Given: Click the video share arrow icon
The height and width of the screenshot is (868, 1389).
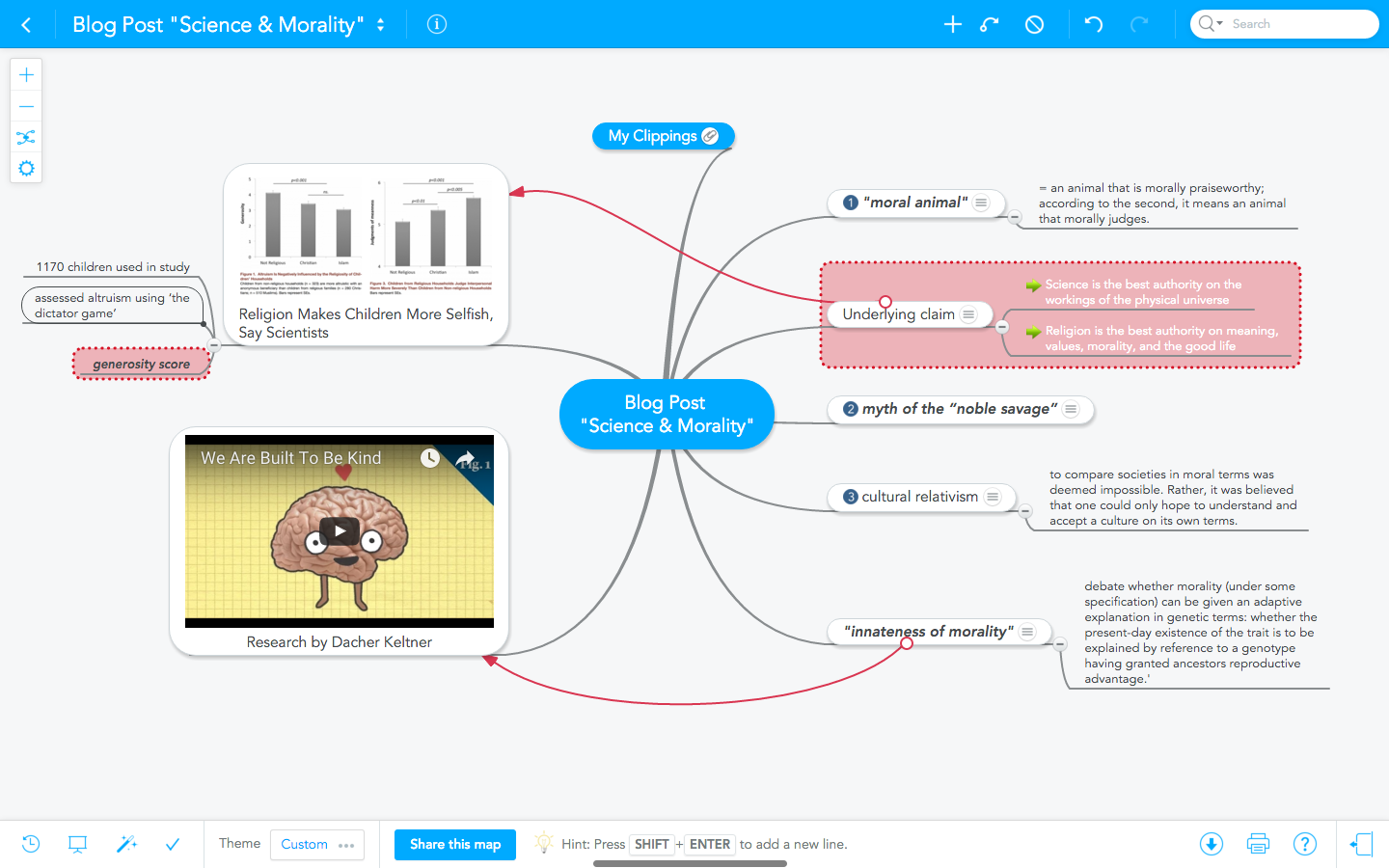Looking at the screenshot, I should [467, 458].
